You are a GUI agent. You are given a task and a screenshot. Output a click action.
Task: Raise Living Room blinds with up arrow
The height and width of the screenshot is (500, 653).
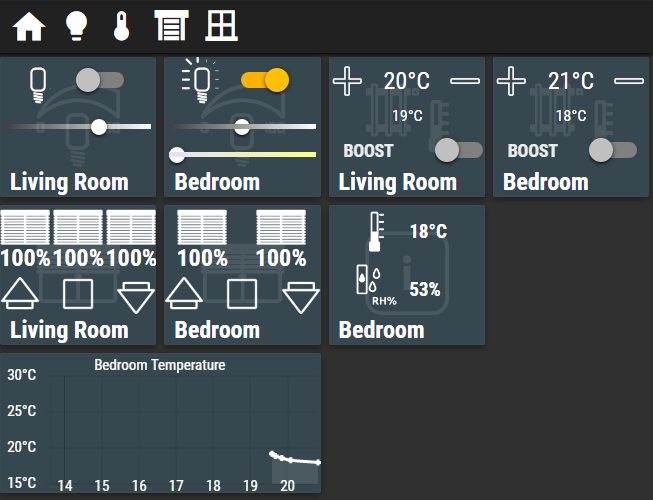20,294
